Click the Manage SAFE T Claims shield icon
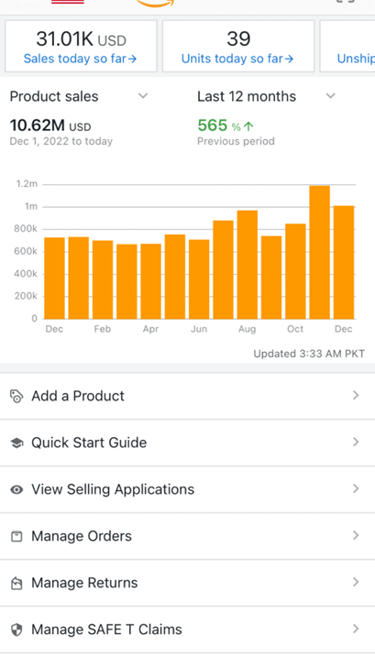 tap(16, 630)
